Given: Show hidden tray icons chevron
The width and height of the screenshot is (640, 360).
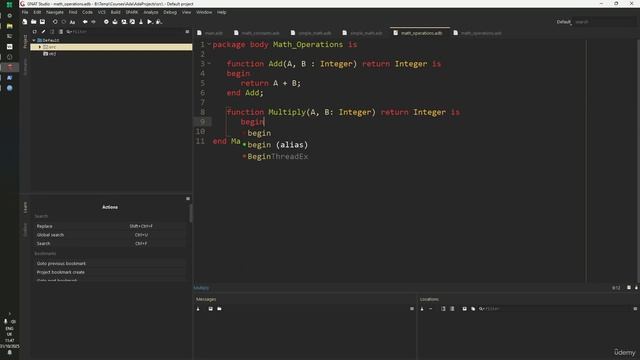Looking at the screenshot, I should [x=9, y=313].
